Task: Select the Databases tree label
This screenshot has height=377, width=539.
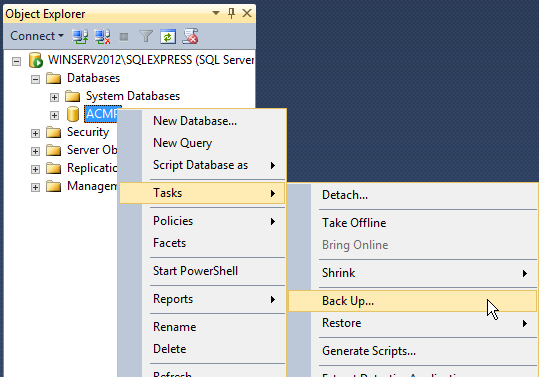Action: pyautogui.click(x=94, y=78)
